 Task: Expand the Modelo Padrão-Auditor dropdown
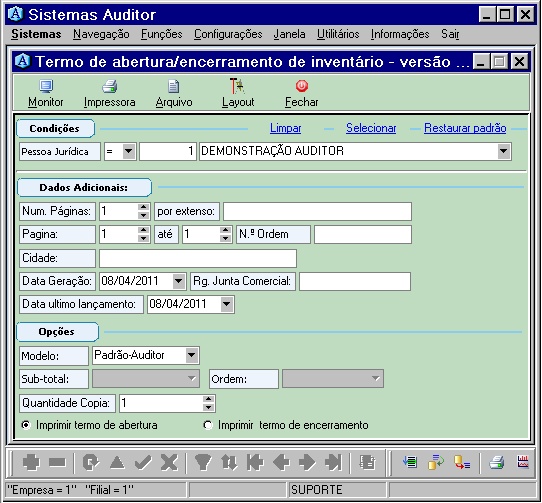point(191,355)
